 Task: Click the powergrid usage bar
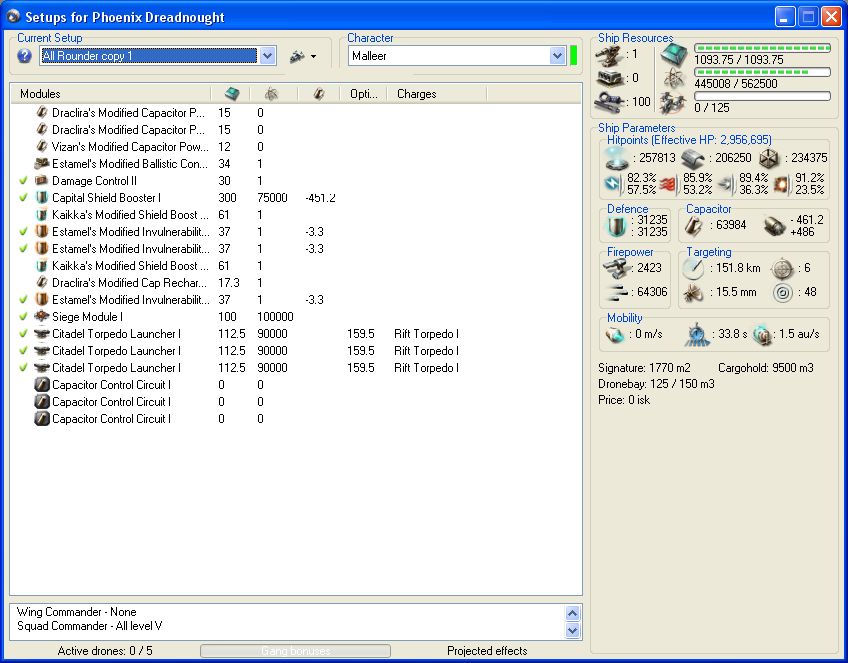click(762, 72)
